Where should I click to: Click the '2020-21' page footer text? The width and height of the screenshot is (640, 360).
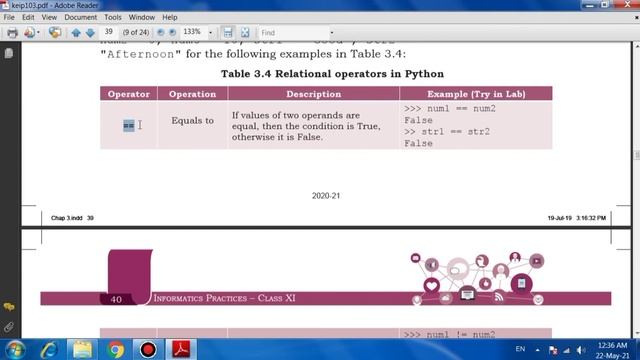(326, 196)
